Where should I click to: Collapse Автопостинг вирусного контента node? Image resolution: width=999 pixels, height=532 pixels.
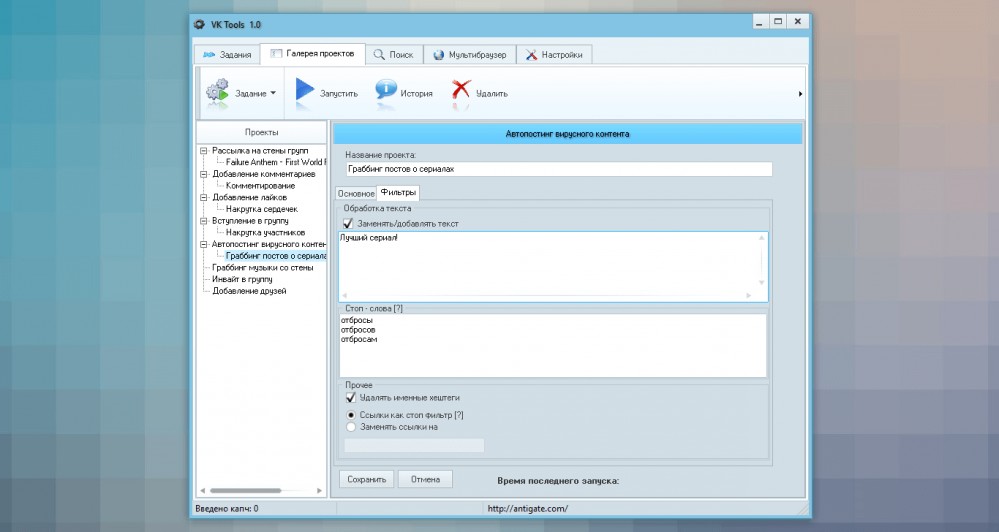pos(204,244)
